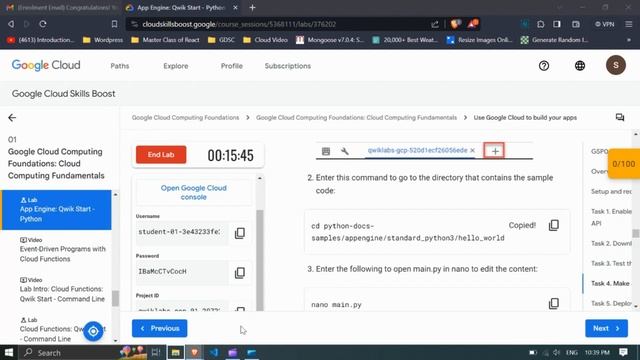Open the Master Class of React bookmark folder

click(x=165, y=40)
